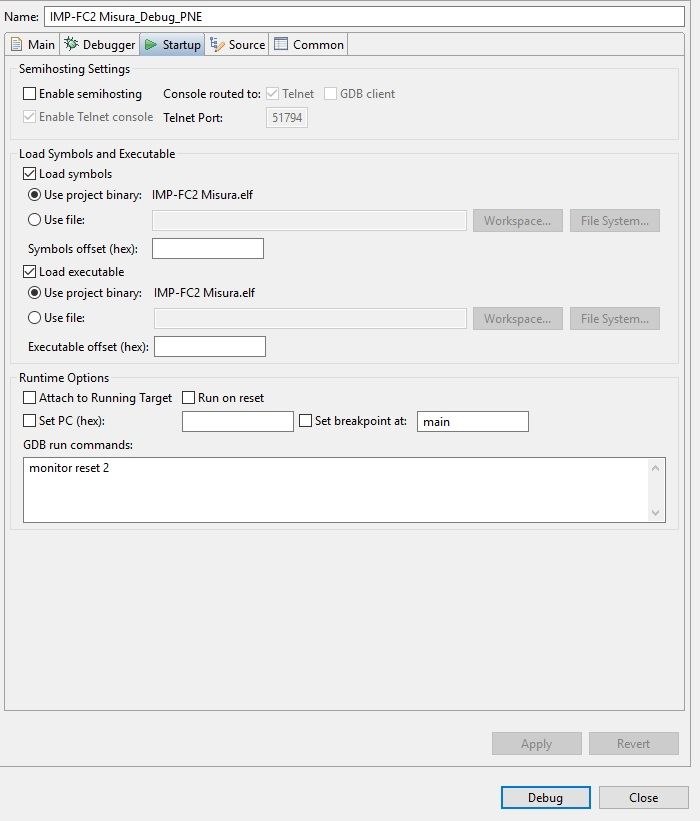
Task: Click the Symbols offset (hex) field
Action: pyautogui.click(x=208, y=248)
